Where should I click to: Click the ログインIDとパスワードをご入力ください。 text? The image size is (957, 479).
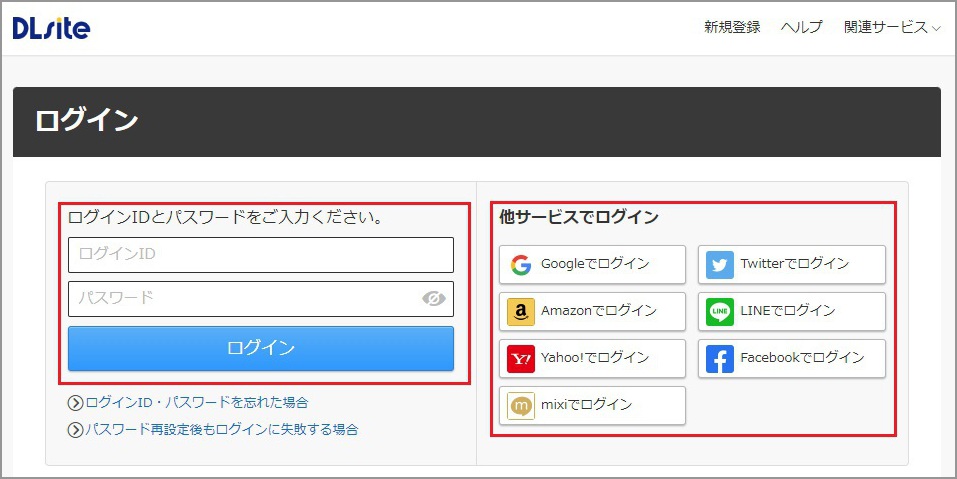tap(225, 217)
